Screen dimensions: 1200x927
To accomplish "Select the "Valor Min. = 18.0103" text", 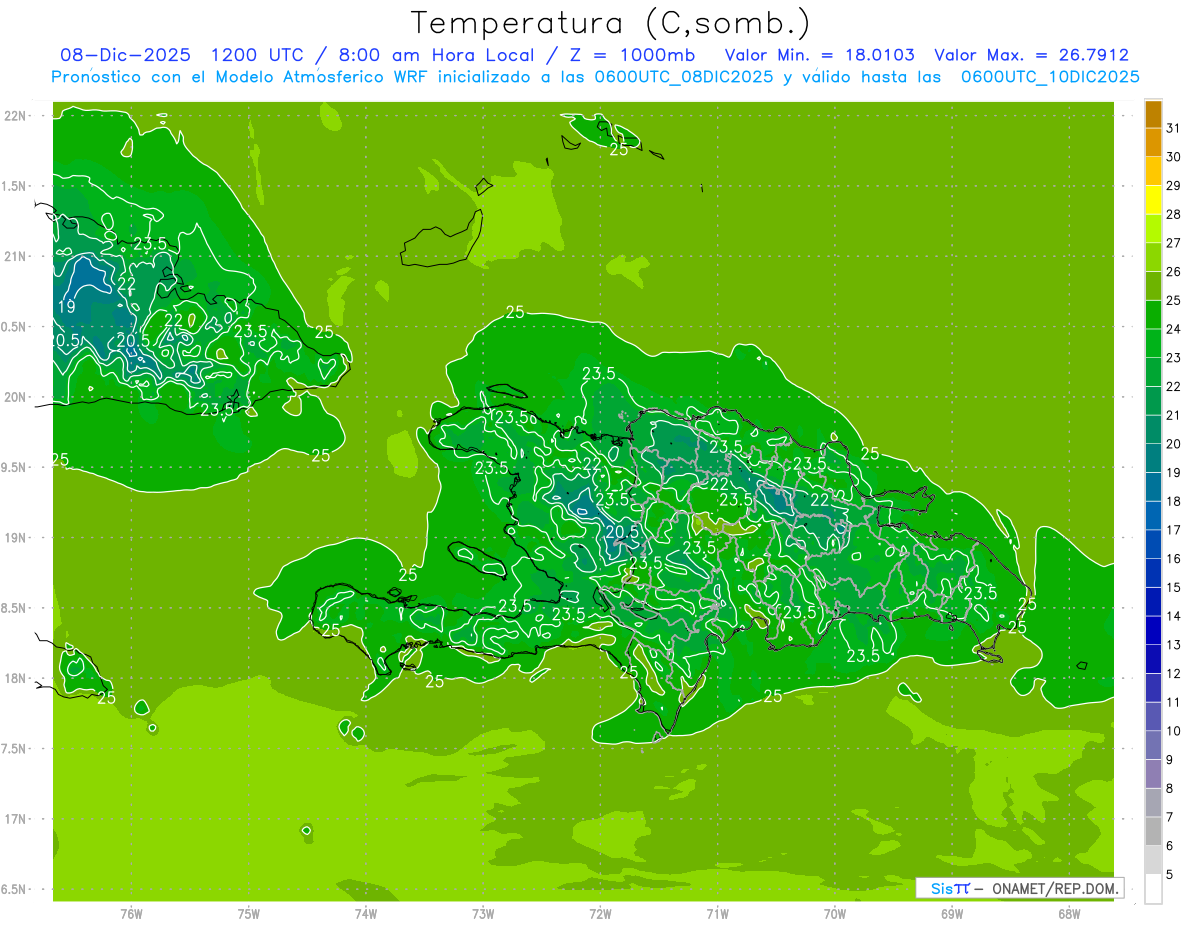I will click(x=819, y=55).
